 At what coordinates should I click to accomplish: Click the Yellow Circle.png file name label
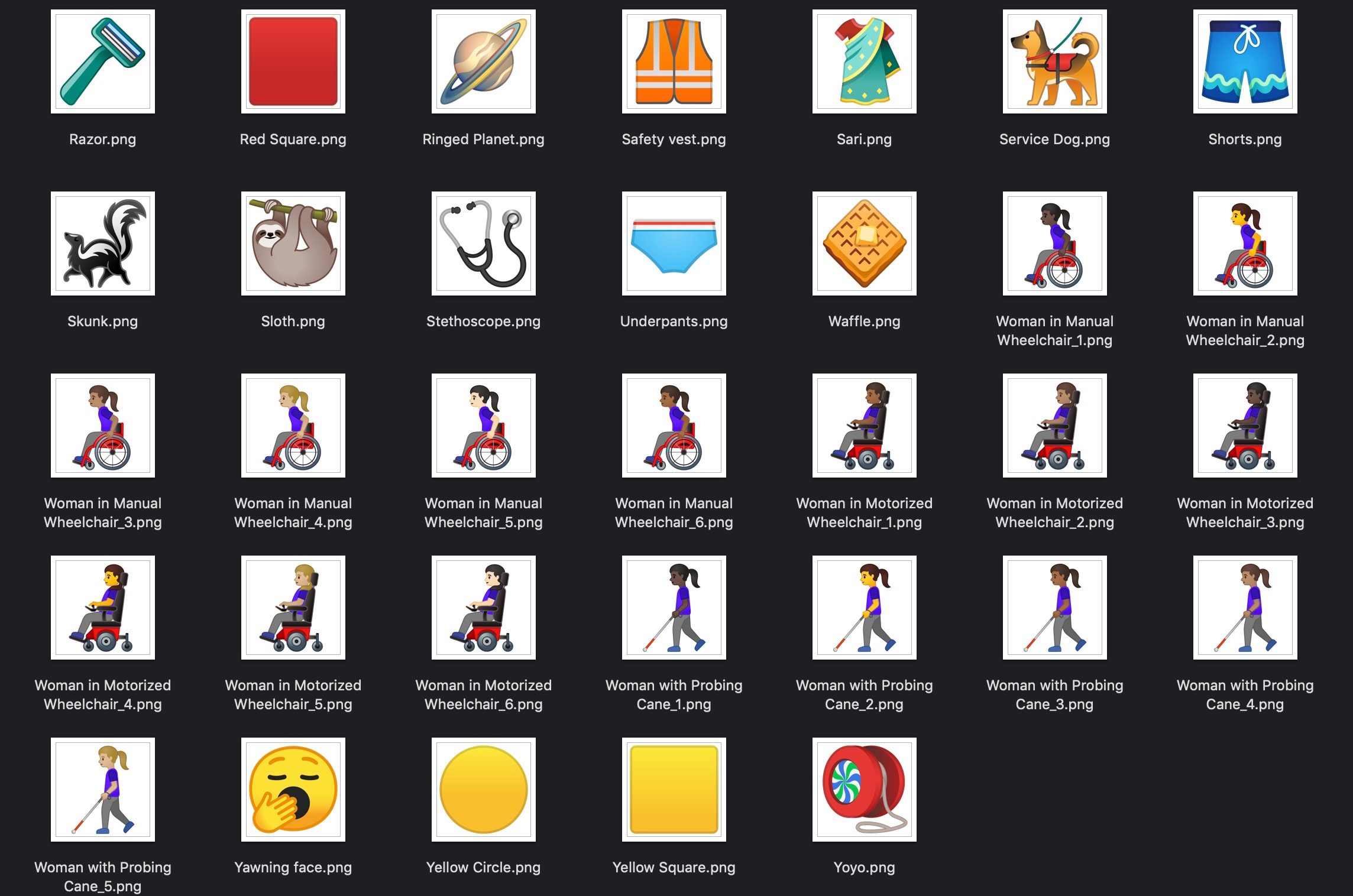483,868
